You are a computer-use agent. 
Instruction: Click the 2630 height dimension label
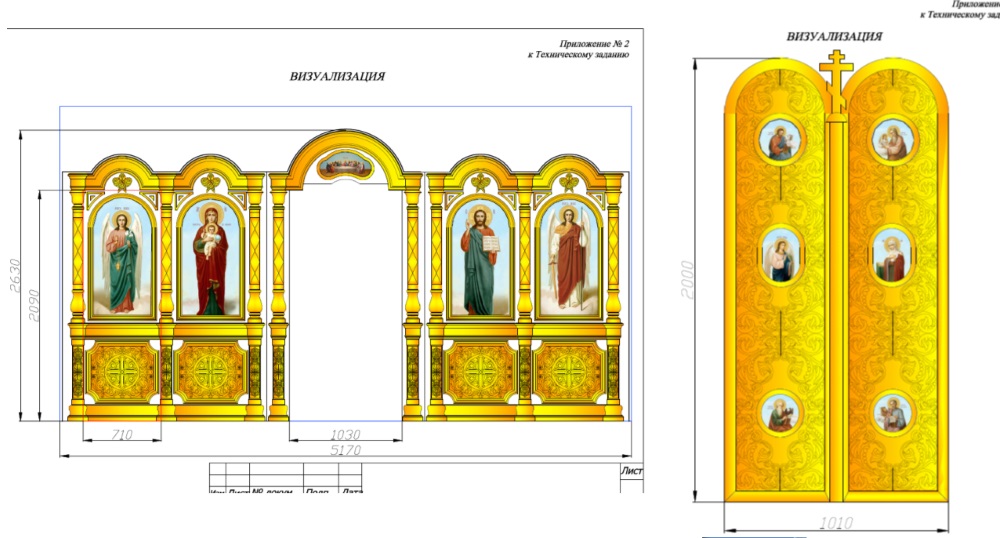point(15,275)
